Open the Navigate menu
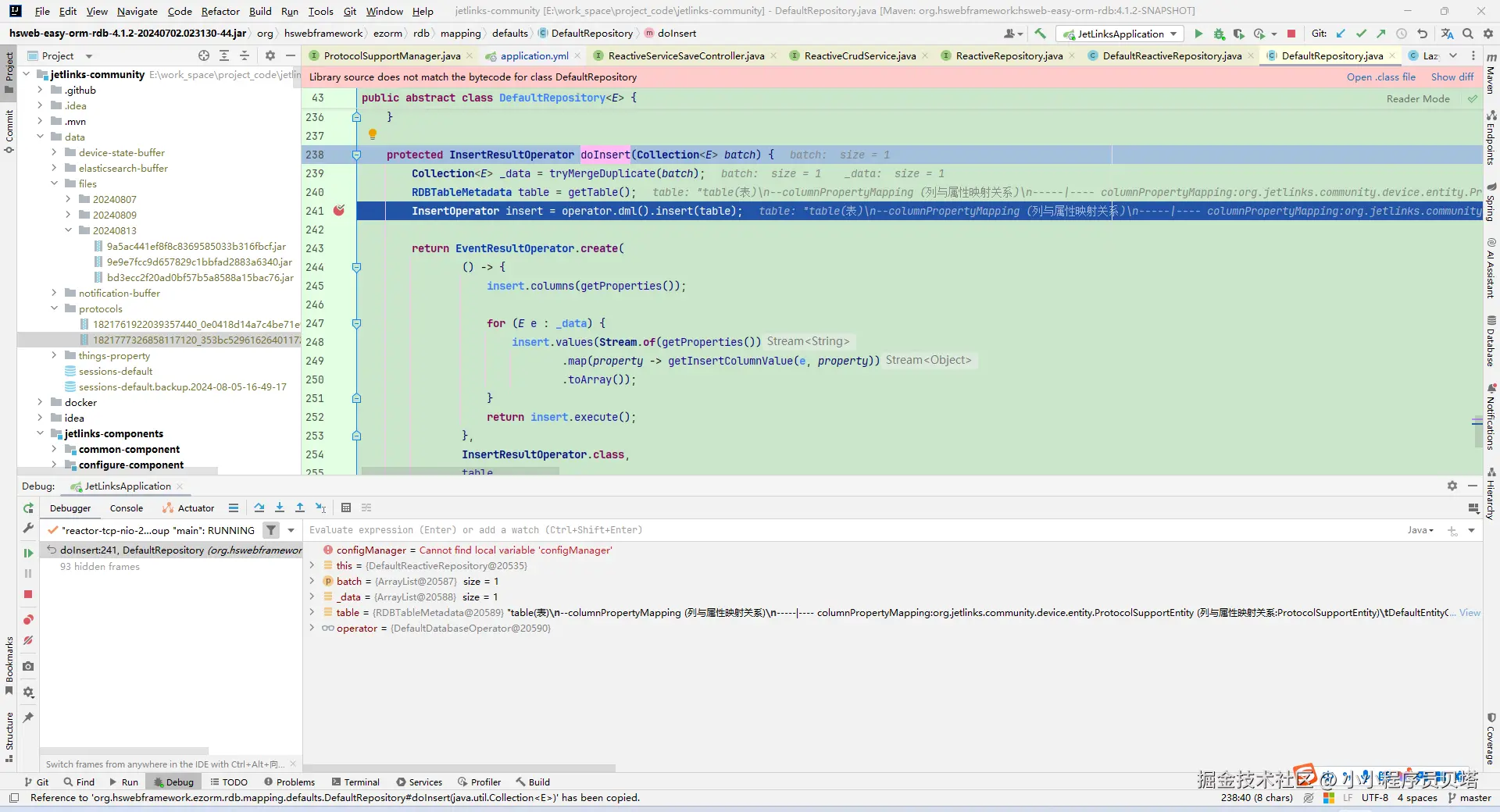Image resolution: width=1500 pixels, height=812 pixels. point(137,11)
